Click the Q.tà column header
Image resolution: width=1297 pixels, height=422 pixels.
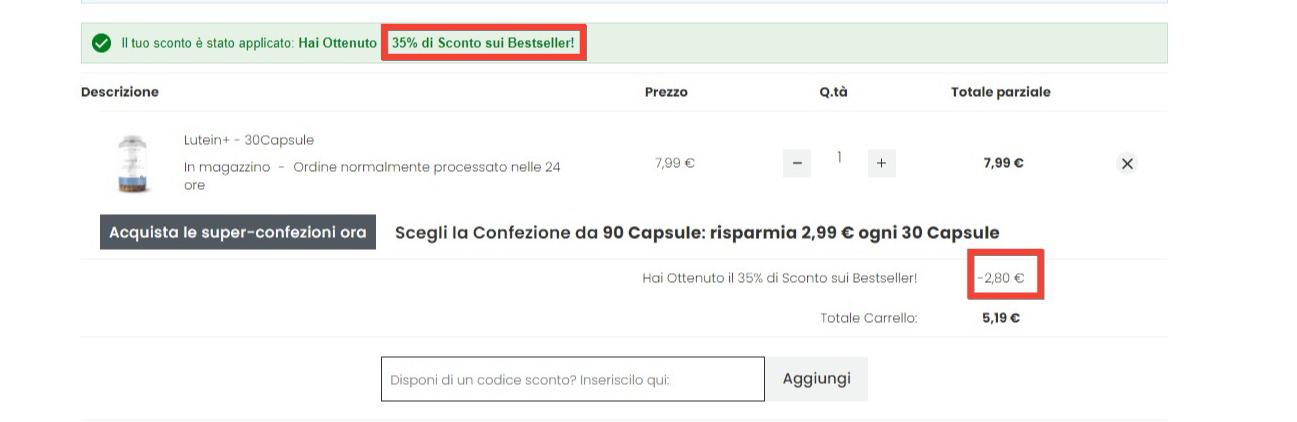(x=833, y=92)
